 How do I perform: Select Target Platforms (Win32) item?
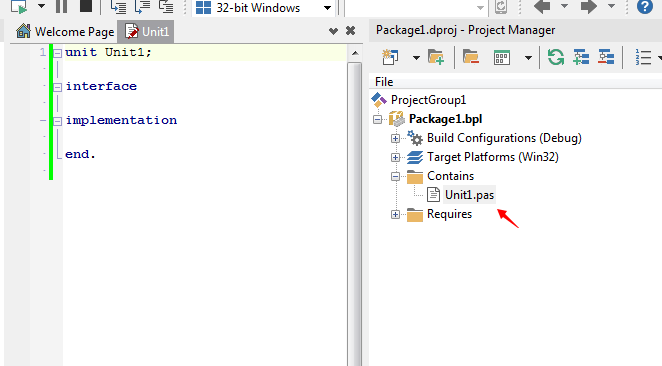[493, 157]
